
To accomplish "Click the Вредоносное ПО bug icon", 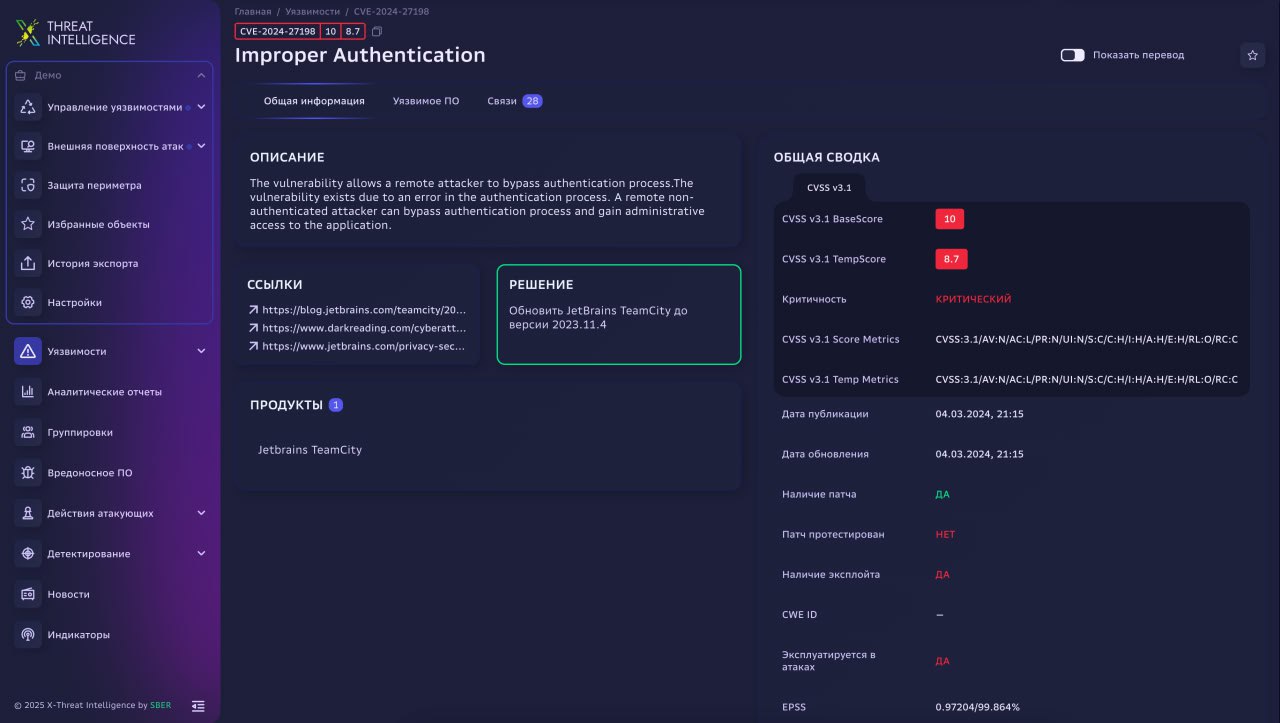I will tap(28, 473).
